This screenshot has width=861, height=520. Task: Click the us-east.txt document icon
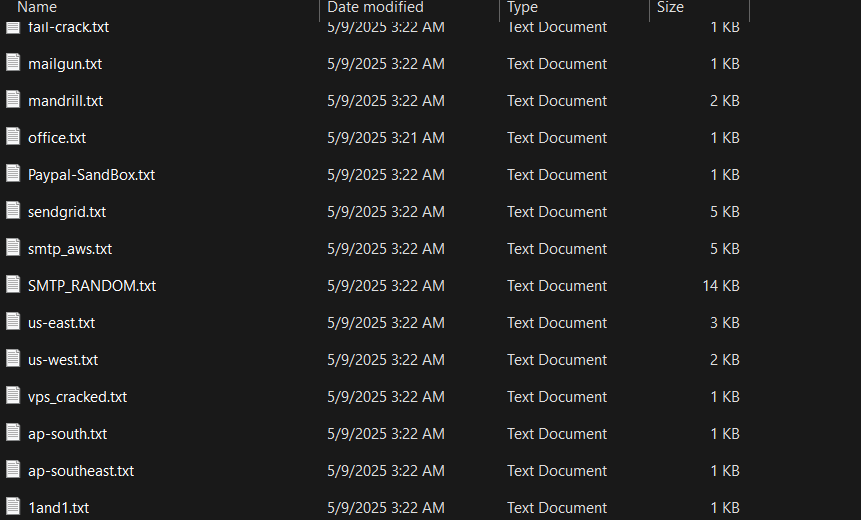coord(13,321)
